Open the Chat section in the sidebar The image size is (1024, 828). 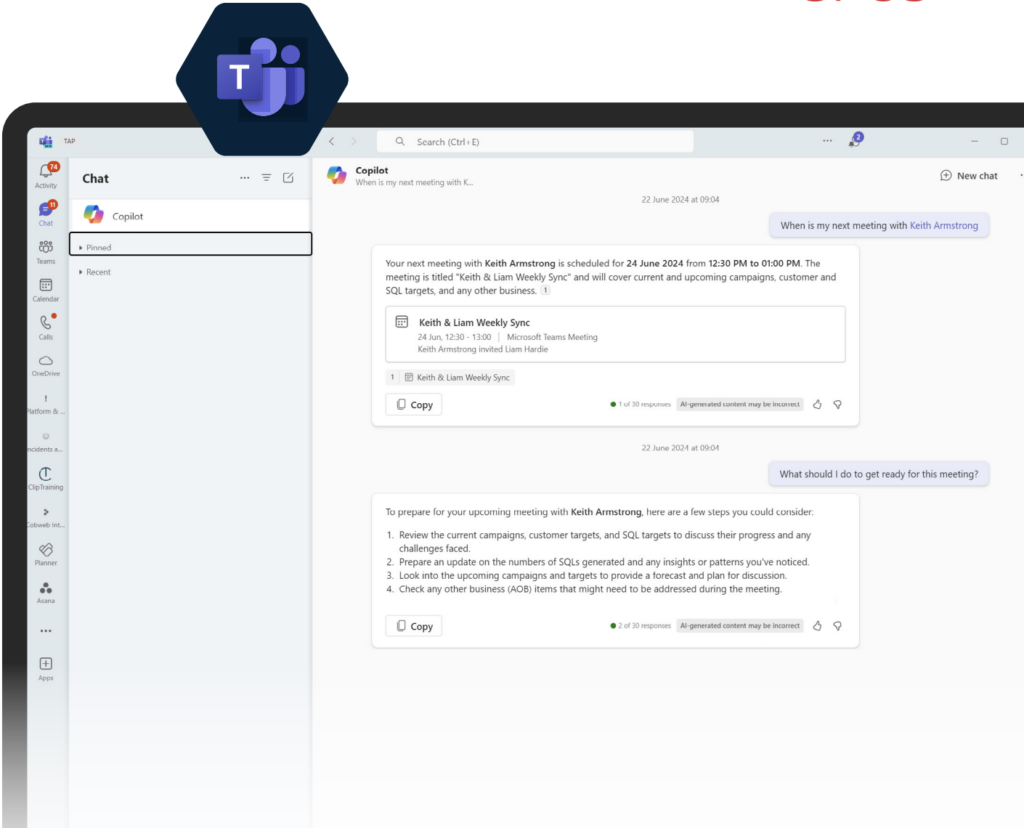coord(46,214)
